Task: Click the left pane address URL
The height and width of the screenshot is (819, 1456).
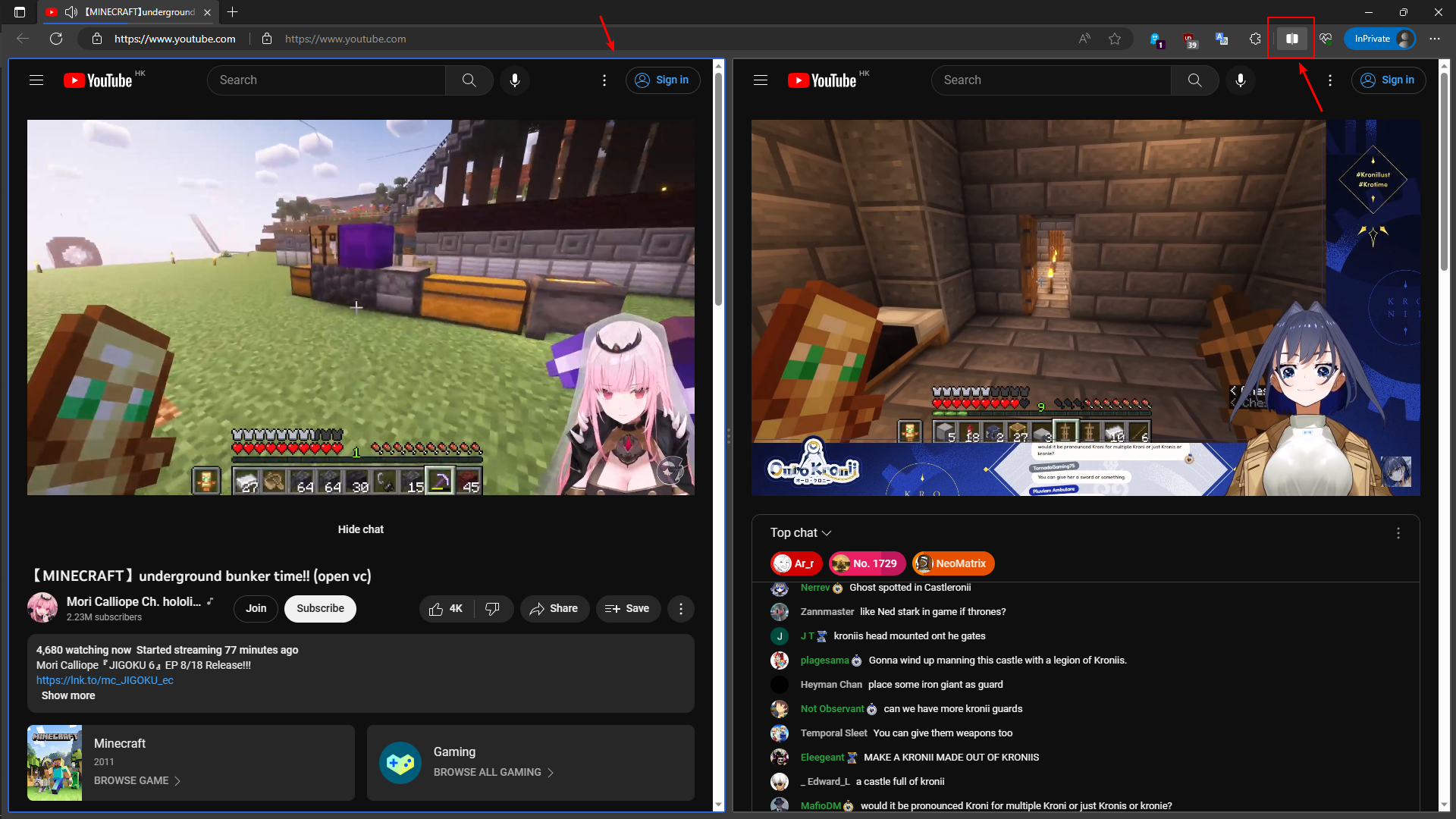Action: pos(174,39)
